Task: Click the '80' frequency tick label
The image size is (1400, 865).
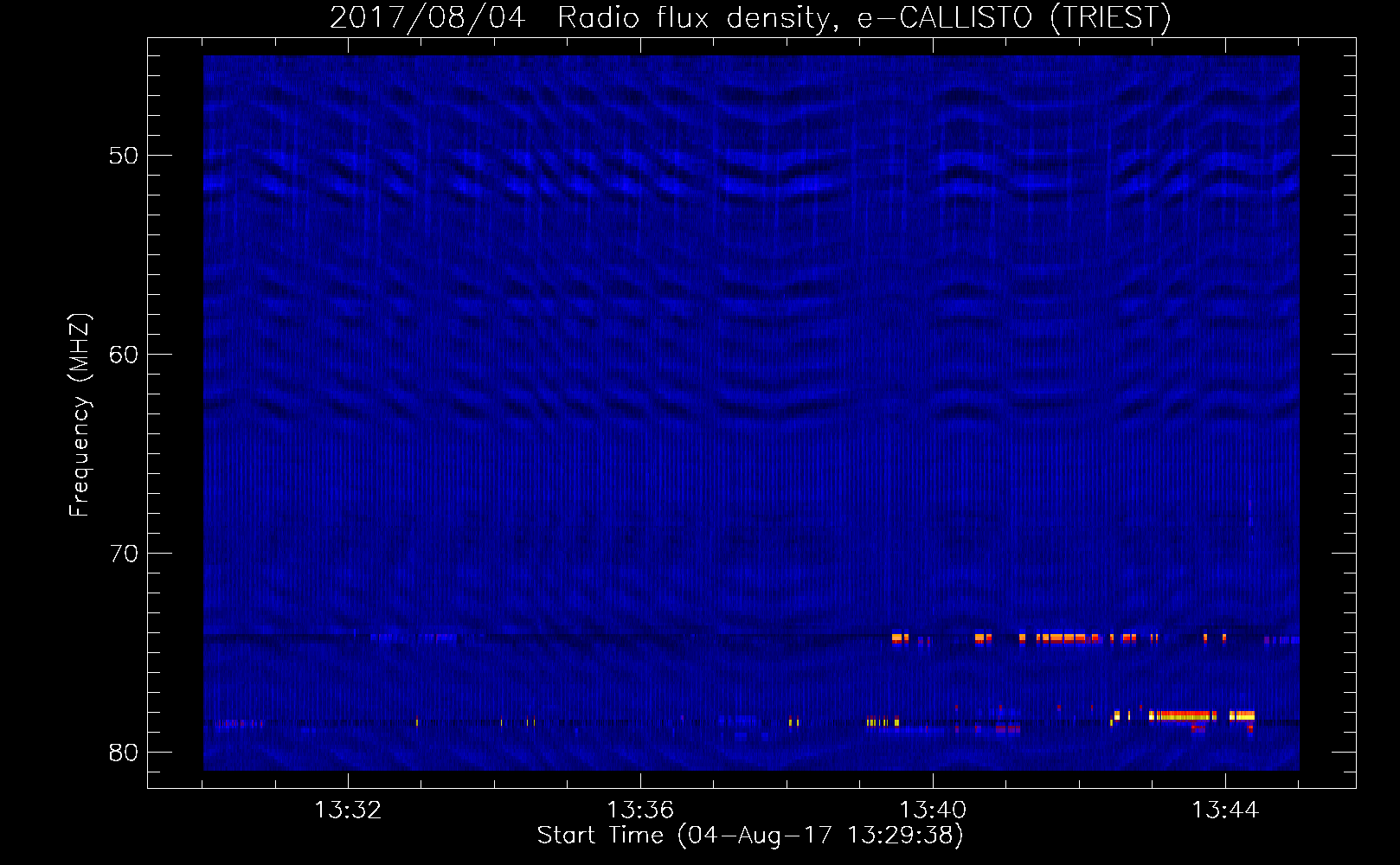Action: 124,753
